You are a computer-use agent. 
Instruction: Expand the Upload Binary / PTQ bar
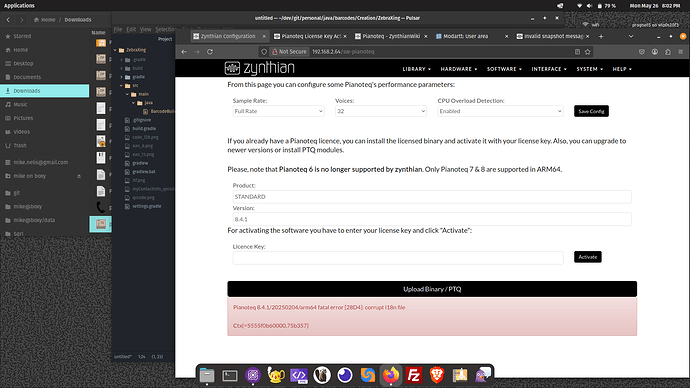click(432, 289)
